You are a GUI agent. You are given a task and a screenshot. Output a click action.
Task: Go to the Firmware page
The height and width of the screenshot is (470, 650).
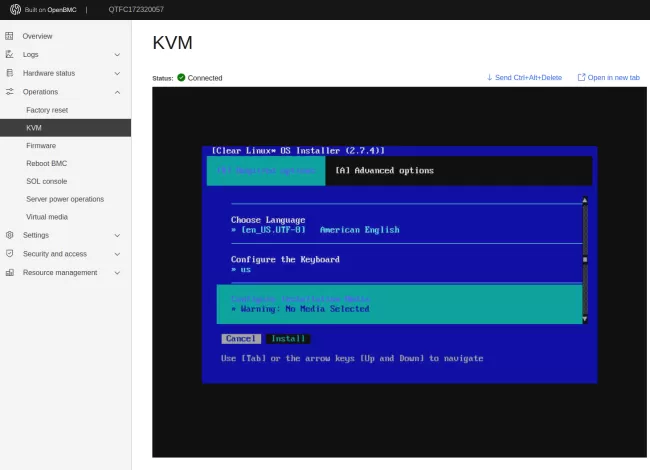41,146
